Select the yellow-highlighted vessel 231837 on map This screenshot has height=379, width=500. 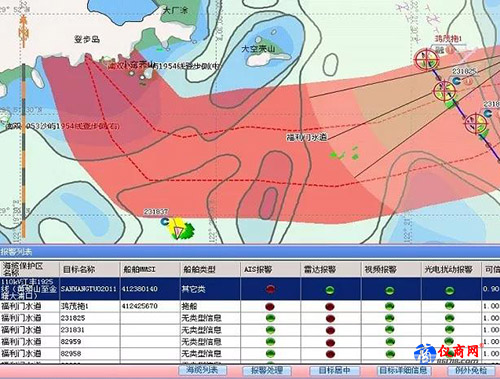pyautogui.click(x=177, y=229)
